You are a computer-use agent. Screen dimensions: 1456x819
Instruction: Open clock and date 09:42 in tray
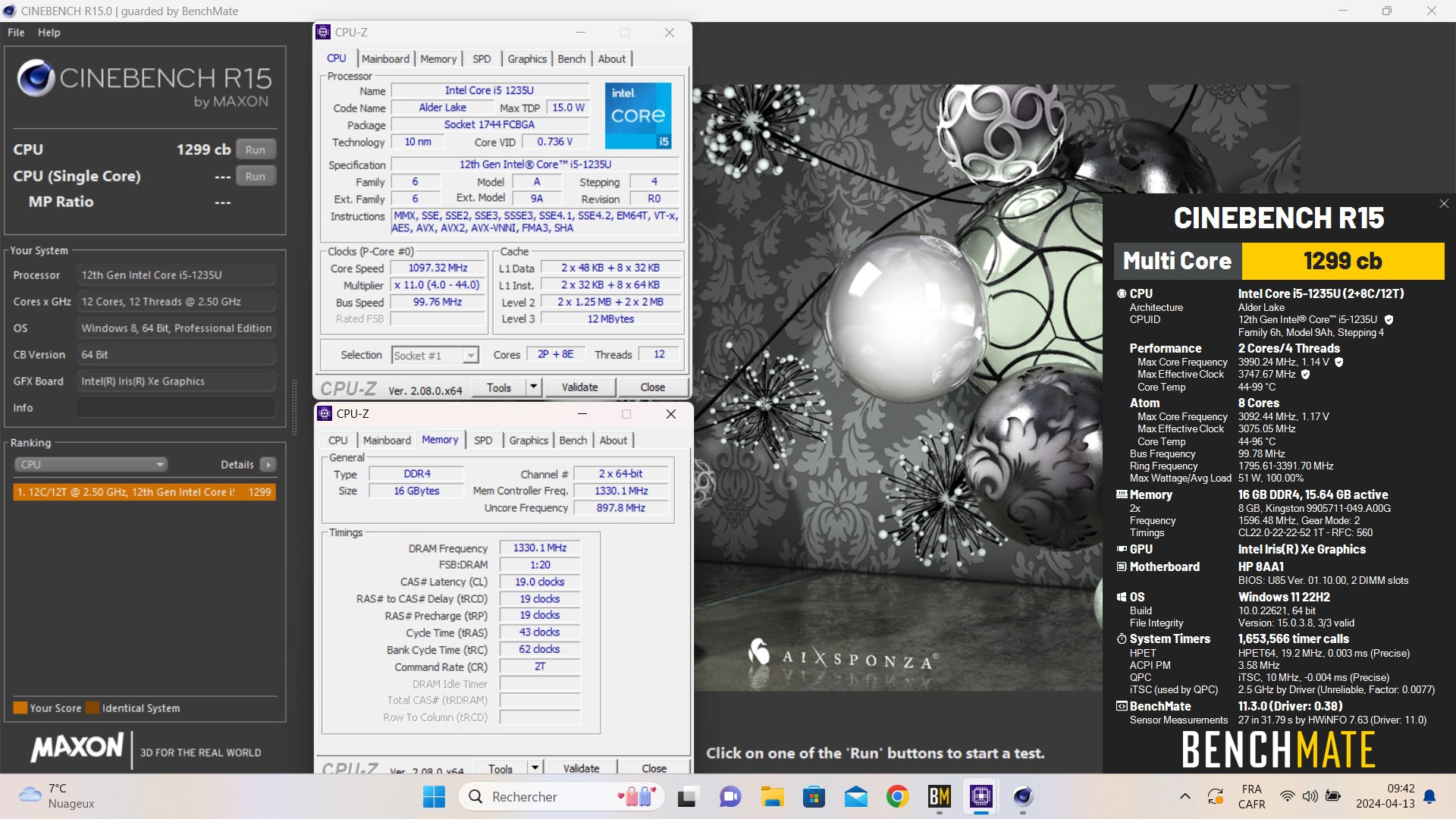pos(1385,796)
